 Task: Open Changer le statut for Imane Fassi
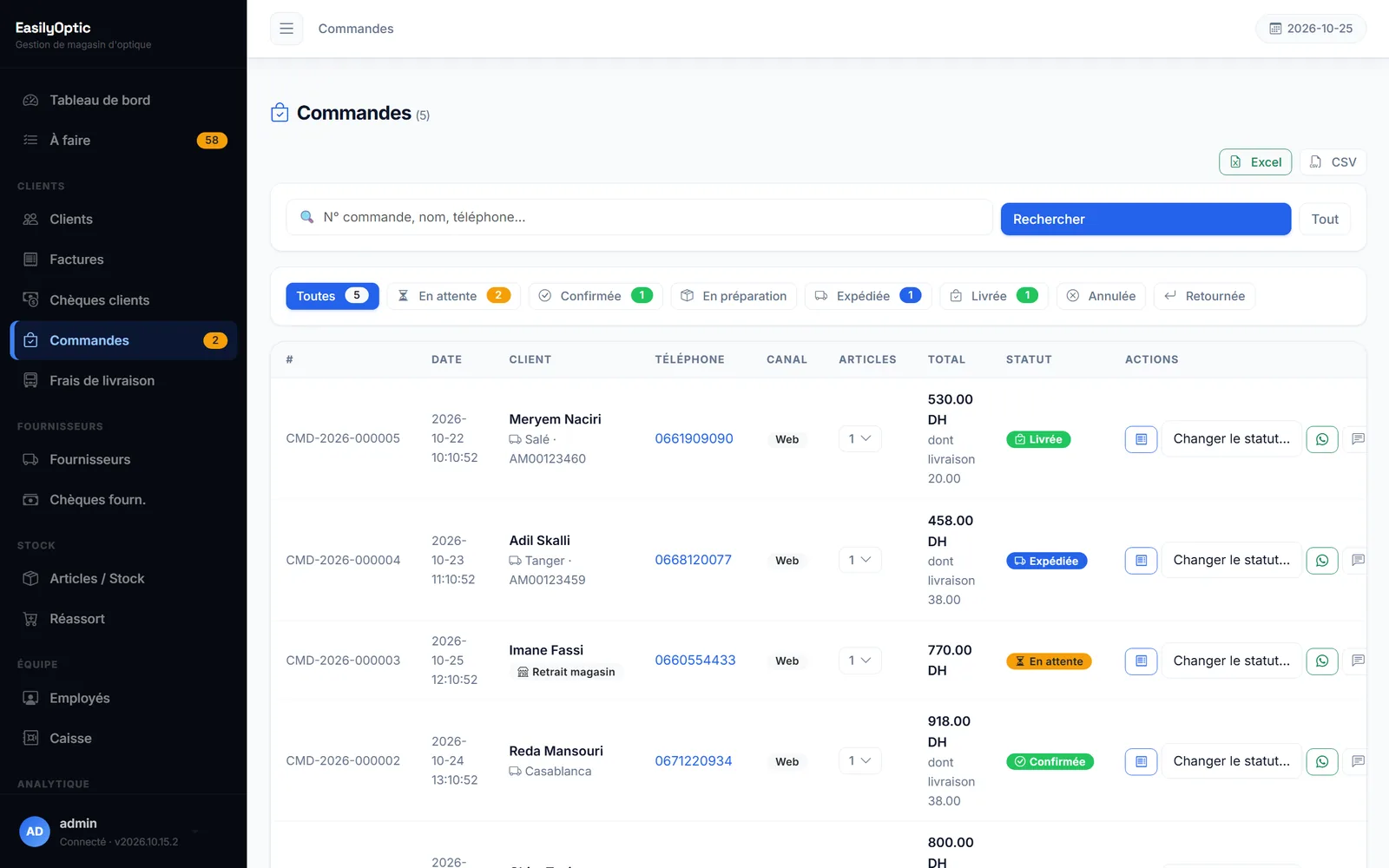[1231, 661]
